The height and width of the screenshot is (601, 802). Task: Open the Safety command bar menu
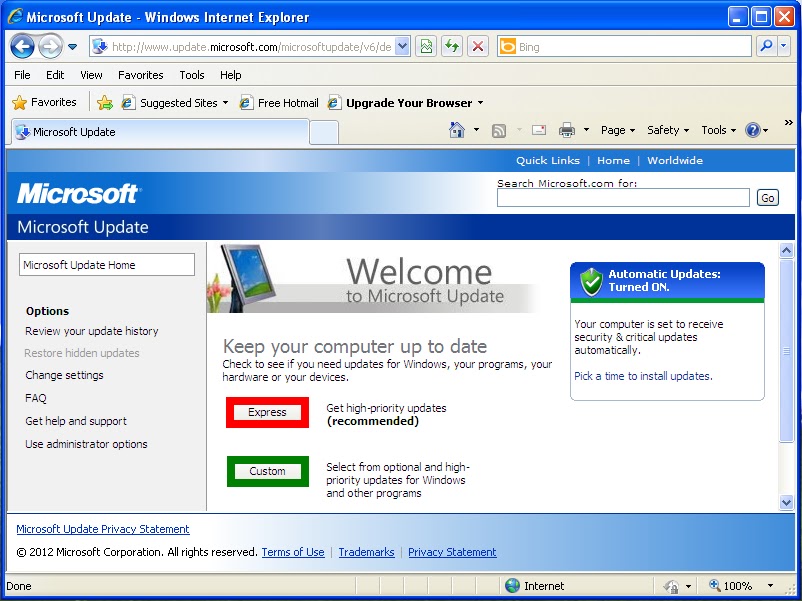[668, 130]
